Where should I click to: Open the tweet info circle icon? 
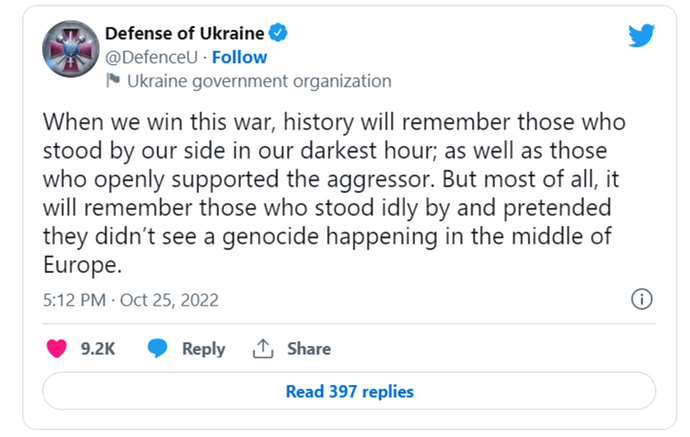point(642,300)
